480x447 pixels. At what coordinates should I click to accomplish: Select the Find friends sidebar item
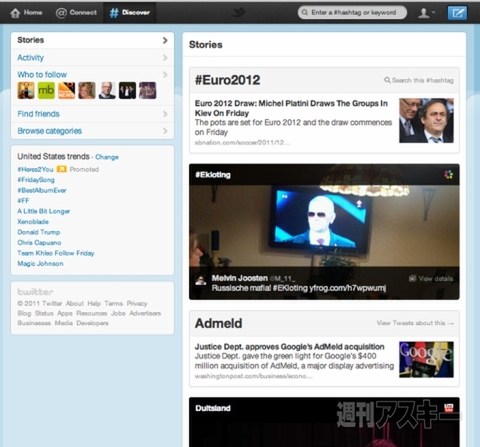(92, 114)
